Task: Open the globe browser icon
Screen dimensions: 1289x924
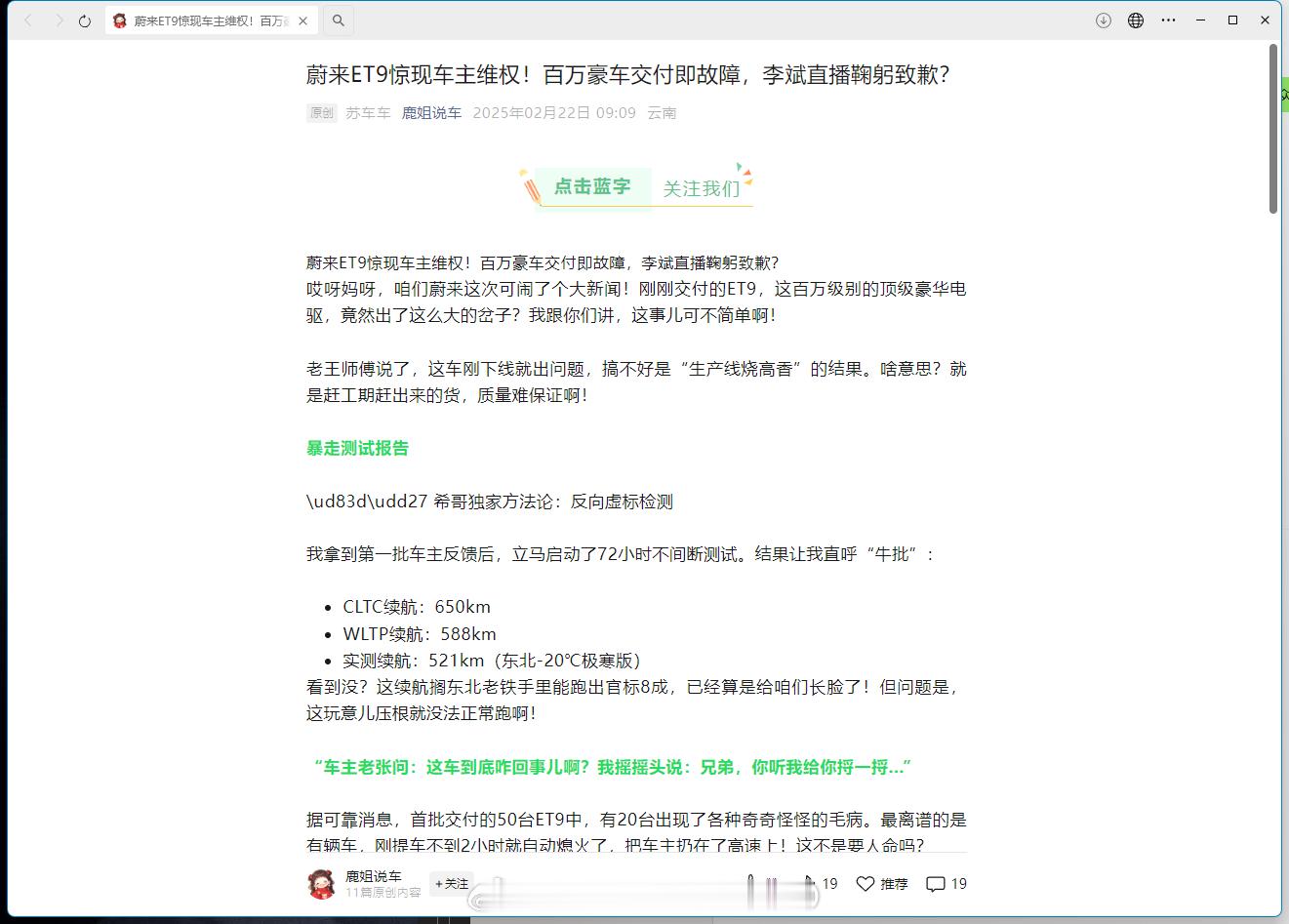Action: (1136, 20)
